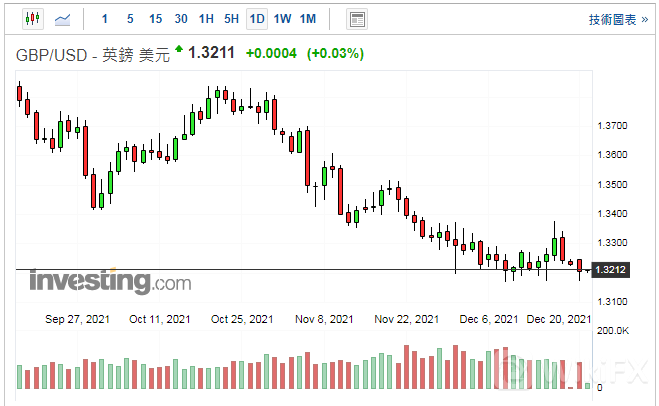Screen dimensions: 659x406
Task: Choose the 1W weekly timeframe
Action: pyautogui.click(x=282, y=19)
